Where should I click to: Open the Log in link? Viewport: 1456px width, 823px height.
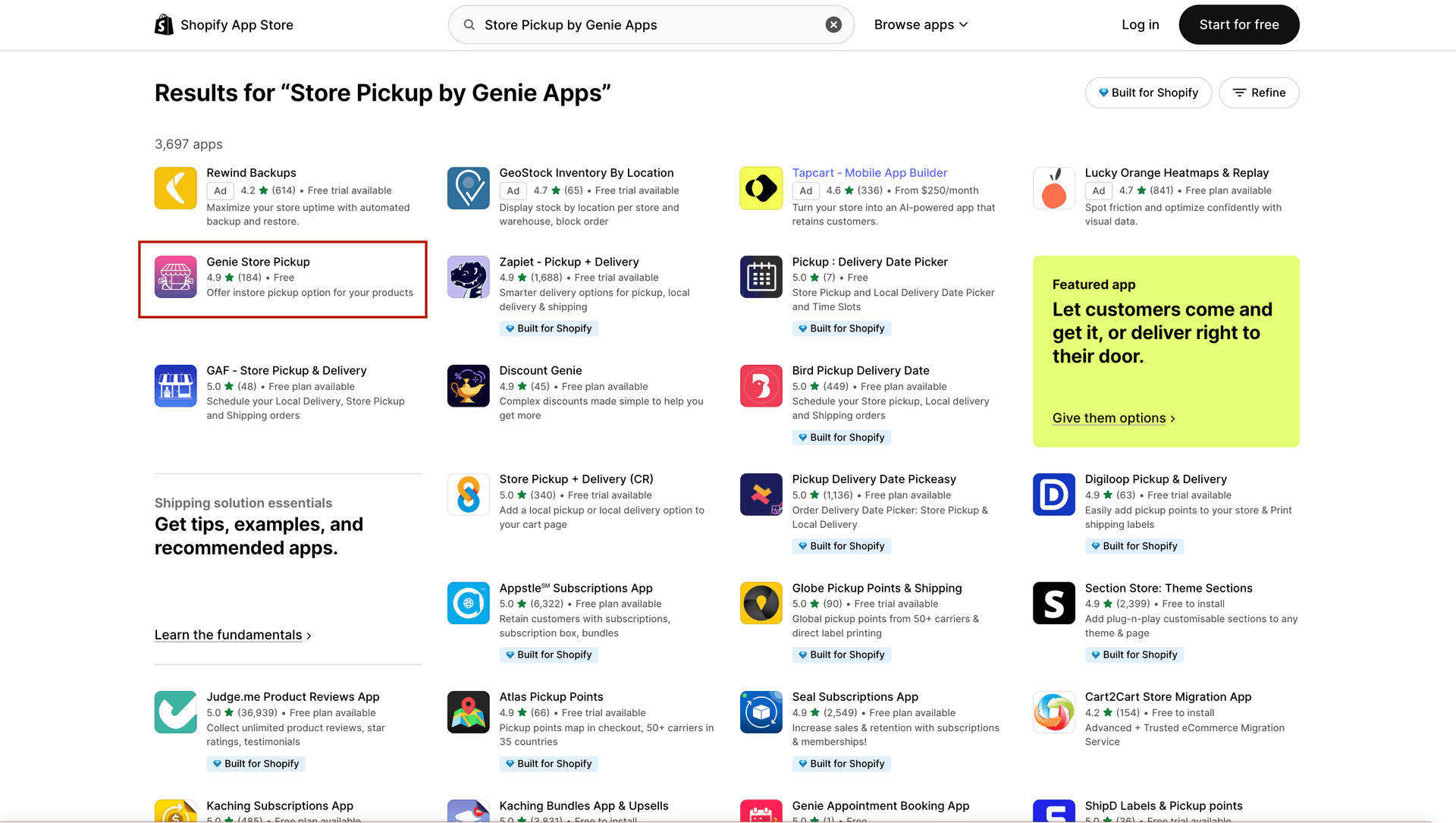tap(1140, 24)
